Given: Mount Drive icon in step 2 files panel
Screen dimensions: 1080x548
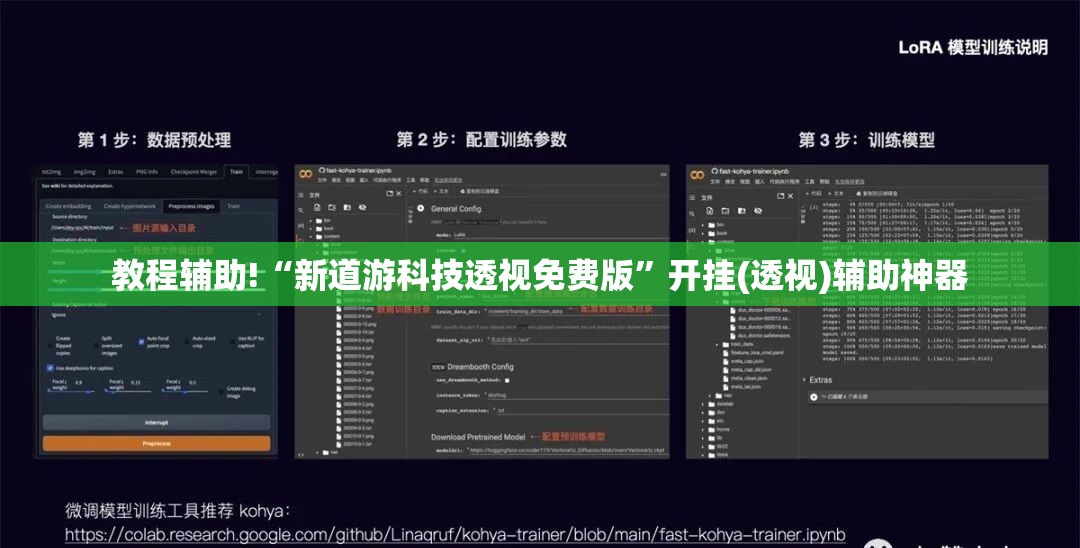Looking at the screenshot, I should (x=348, y=208).
